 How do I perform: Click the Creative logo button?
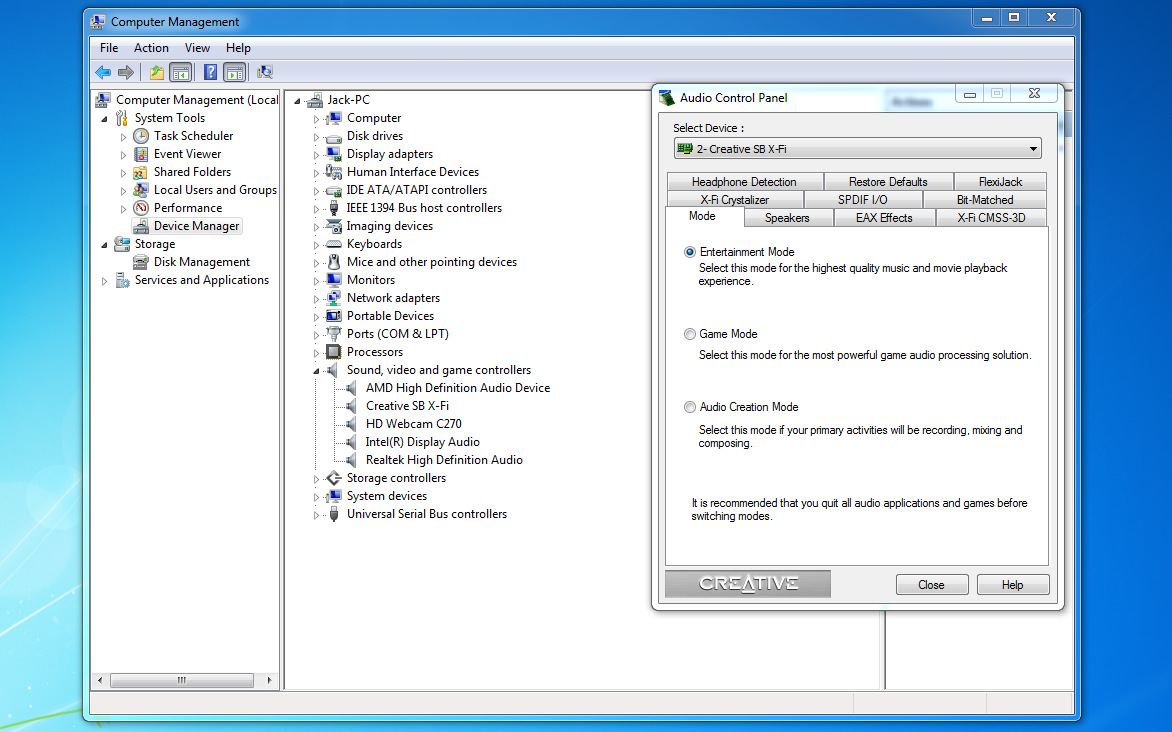(747, 584)
